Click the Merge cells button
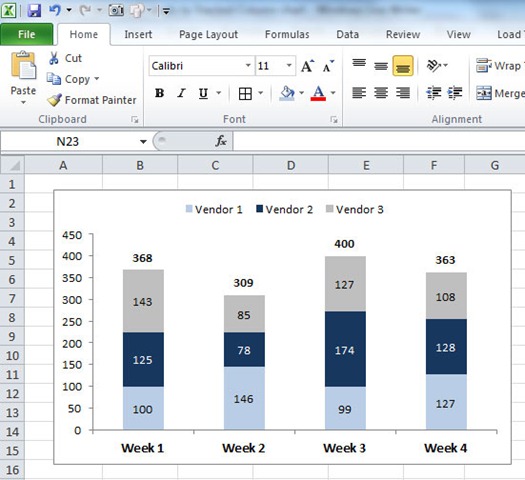 pos(500,93)
